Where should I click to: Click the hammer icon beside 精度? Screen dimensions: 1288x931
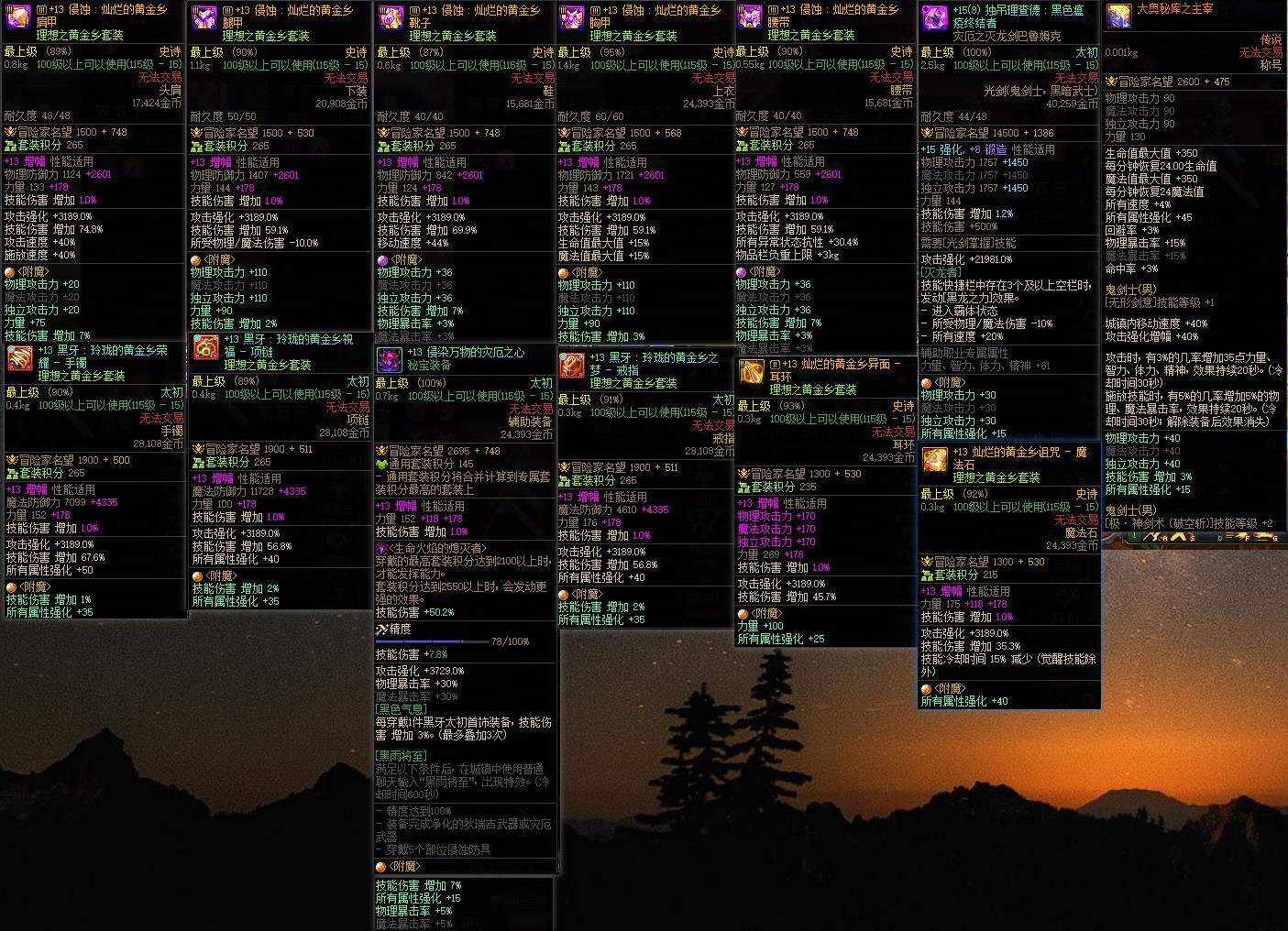[x=382, y=630]
